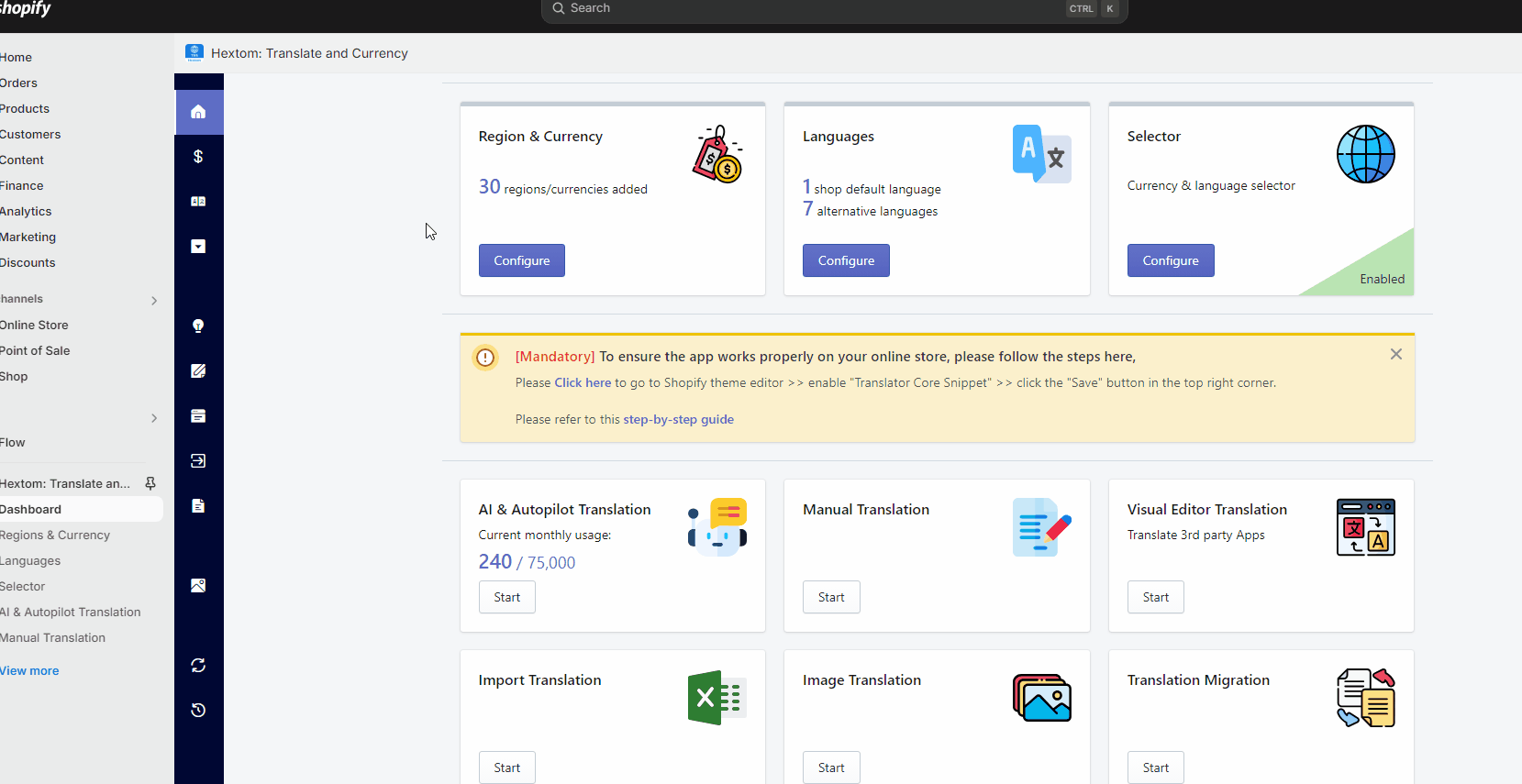Open the pencil edit icon in dark sidebar
1522x784 pixels.
(198, 371)
